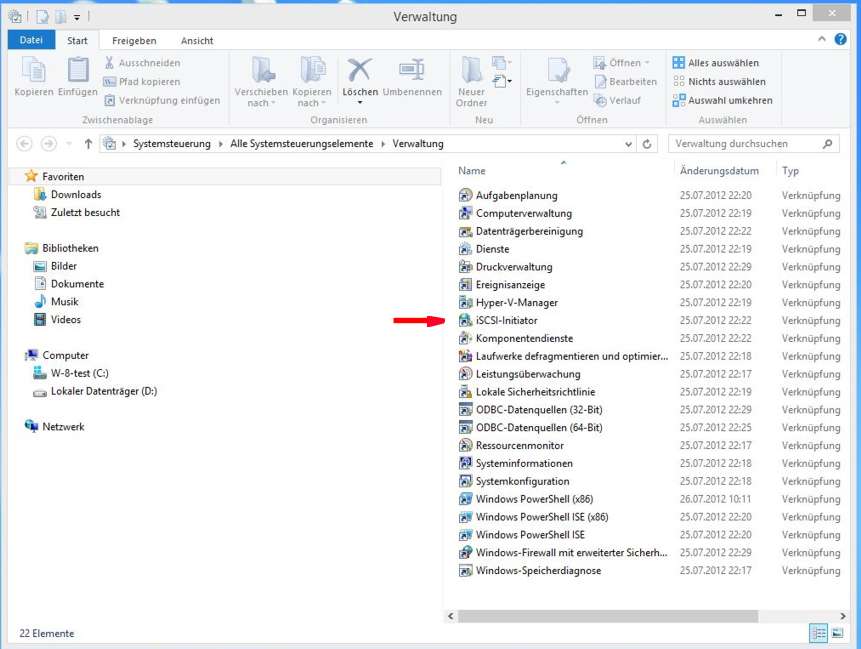
Task: Click the Einfügen paste icon
Action: 78,70
